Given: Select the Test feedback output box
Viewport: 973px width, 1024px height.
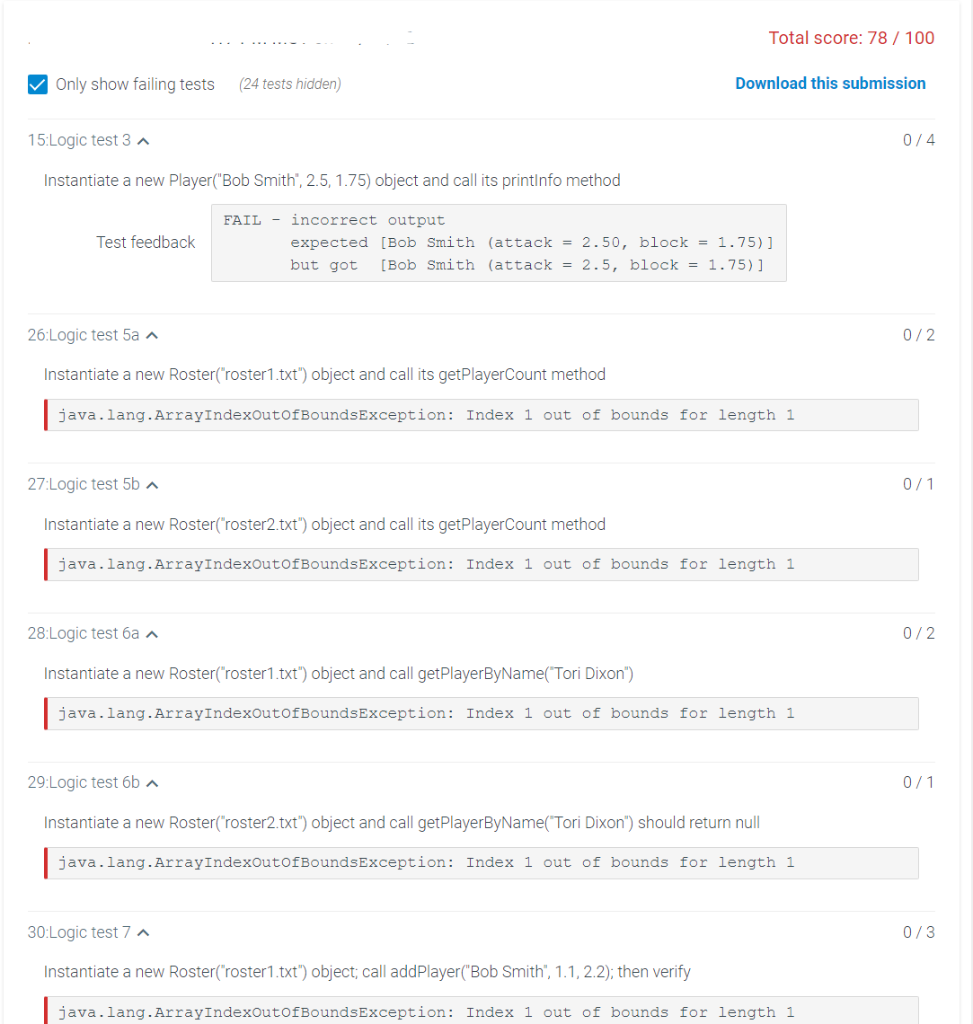Looking at the screenshot, I should (x=498, y=242).
